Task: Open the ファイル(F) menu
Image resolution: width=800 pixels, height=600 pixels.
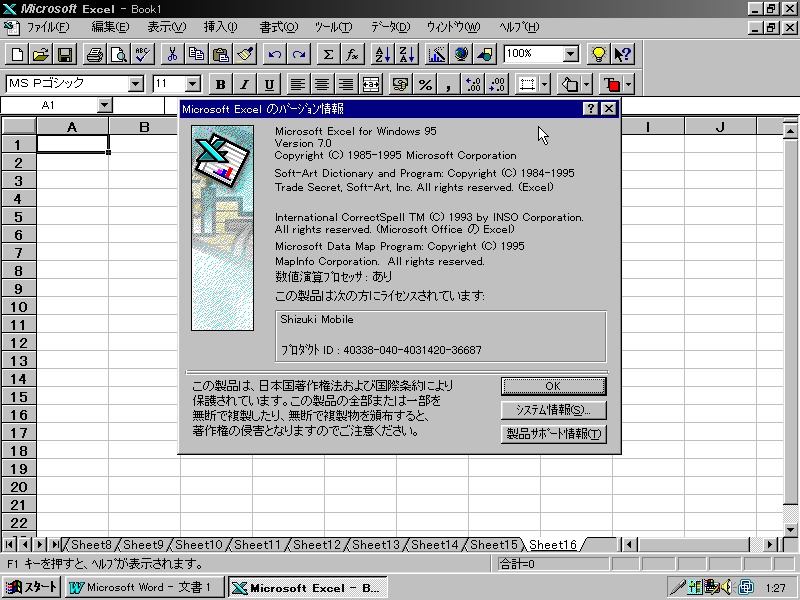Action: coord(47,27)
